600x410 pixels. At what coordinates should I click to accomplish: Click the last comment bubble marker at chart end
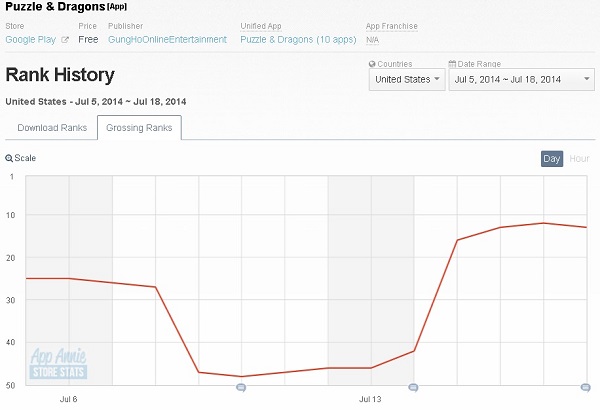tap(586, 388)
